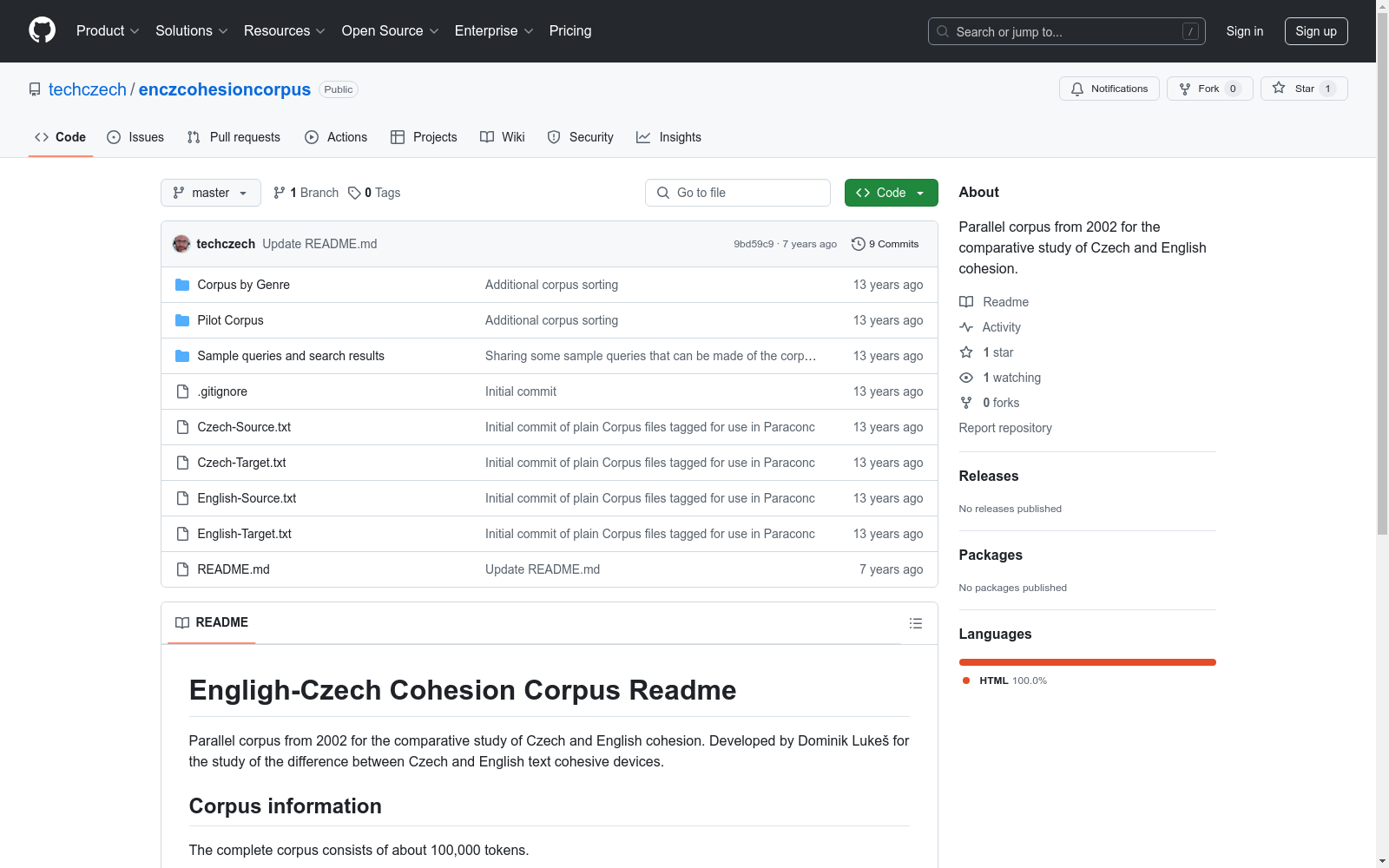Click the pulse icon beside Activity

tap(966, 327)
